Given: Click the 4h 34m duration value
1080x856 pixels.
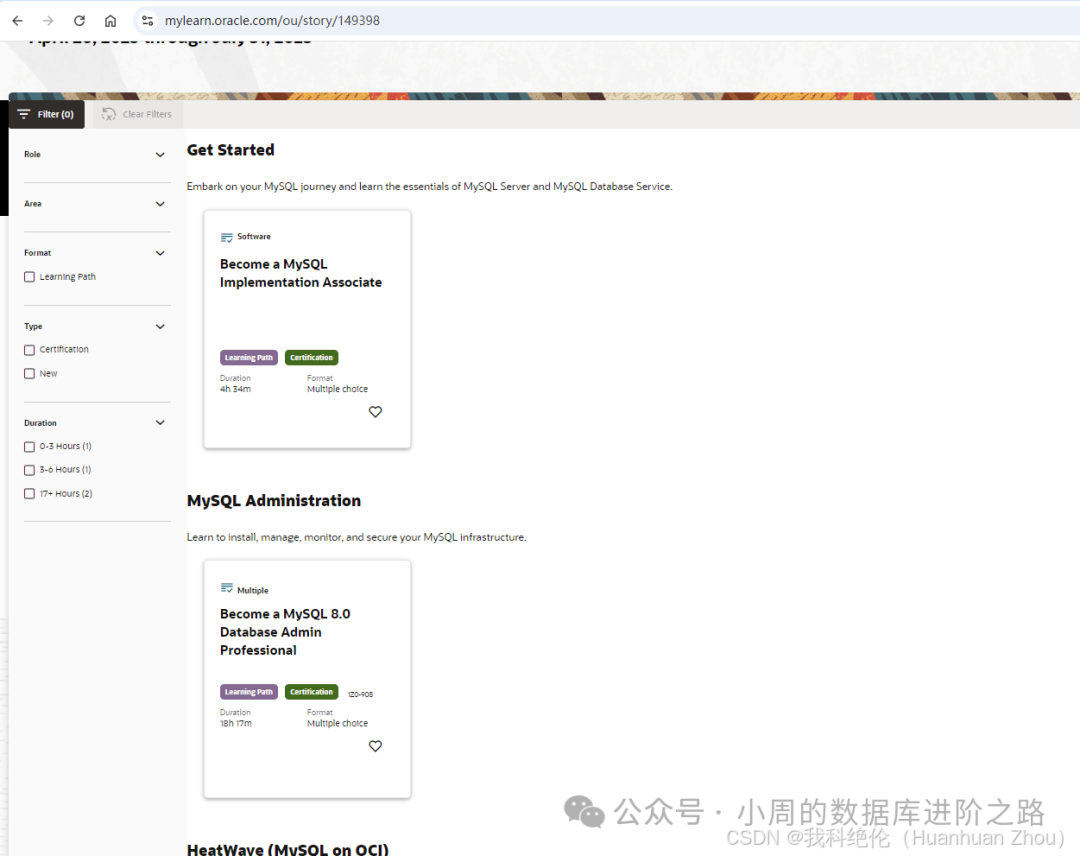Looking at the screenshot, I should point(236,389).
